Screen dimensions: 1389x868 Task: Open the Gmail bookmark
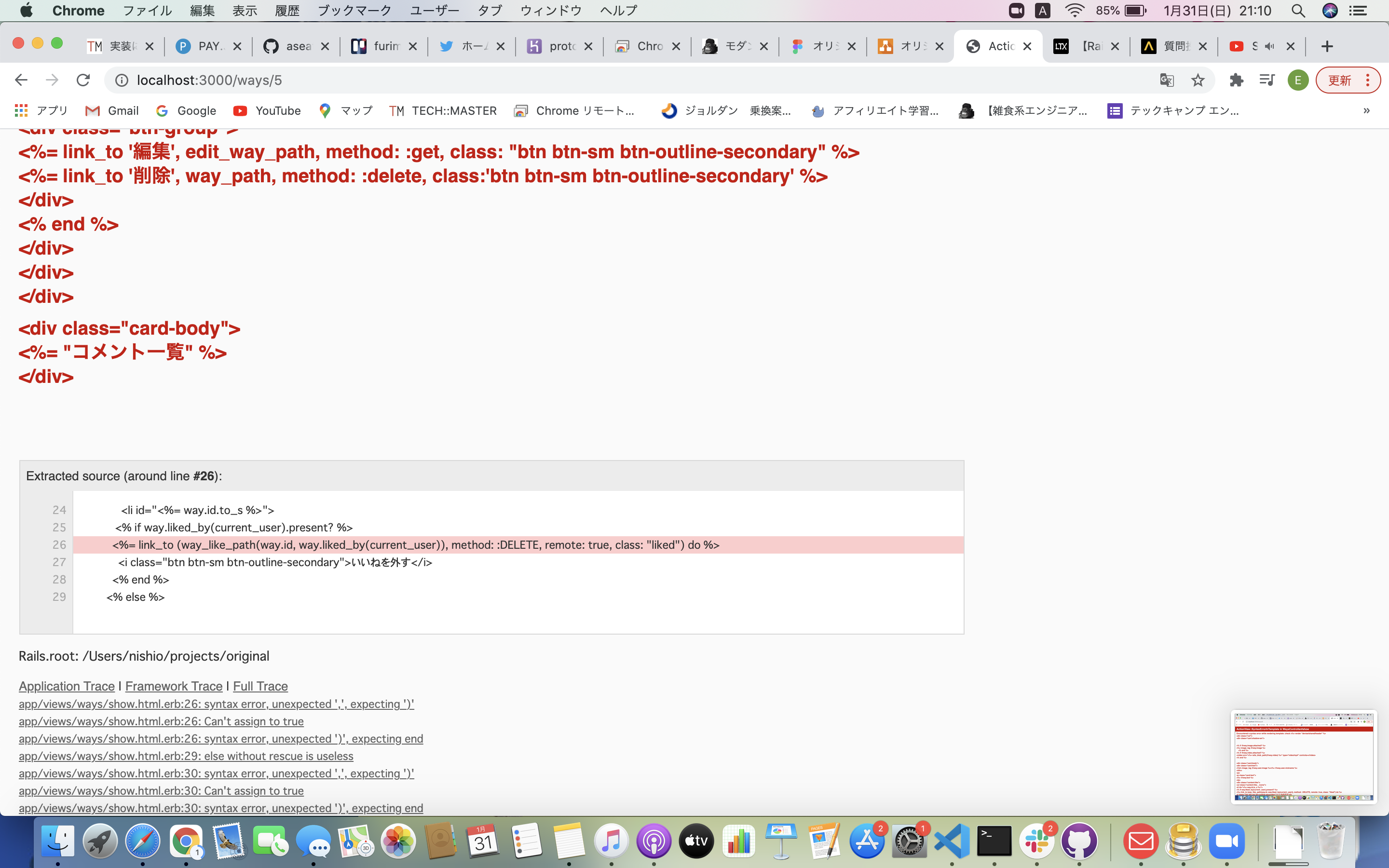[x=112, y=110]
